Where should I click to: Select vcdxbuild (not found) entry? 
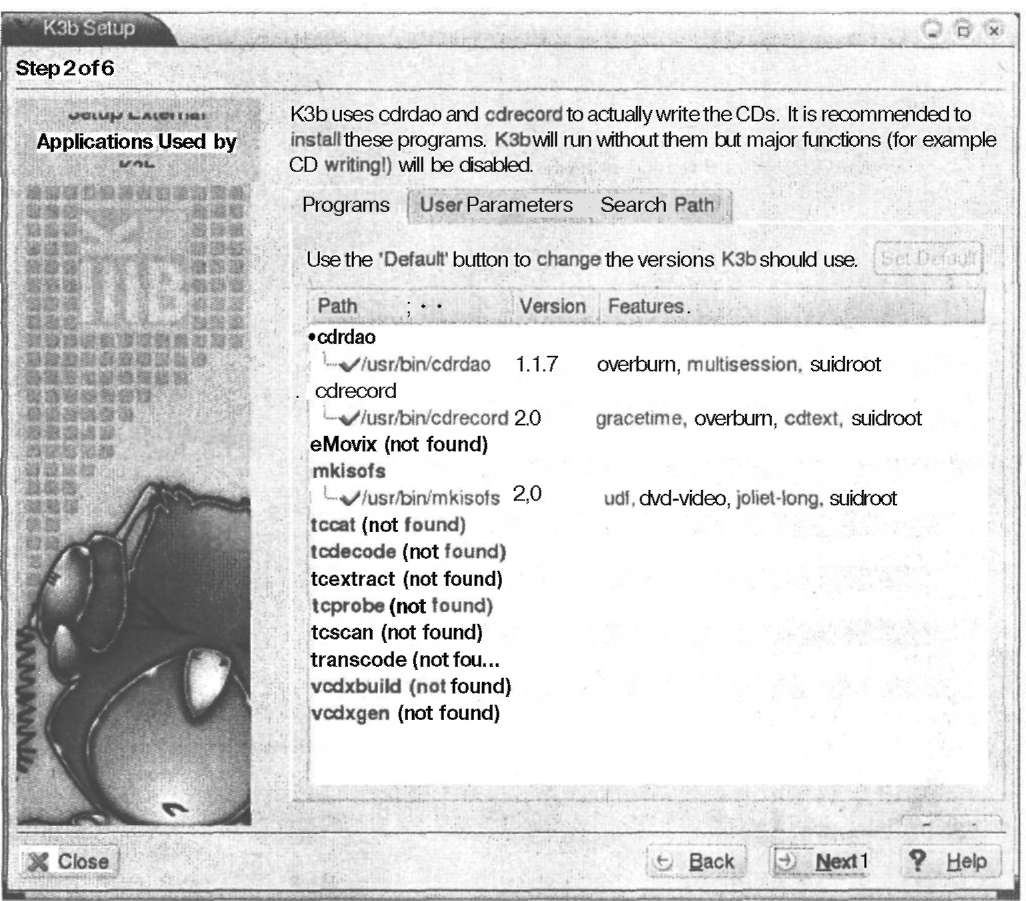(411, 686)
